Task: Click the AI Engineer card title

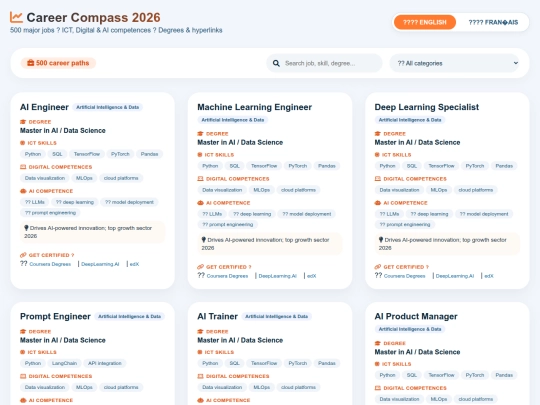Action: (x=44, y=107)
